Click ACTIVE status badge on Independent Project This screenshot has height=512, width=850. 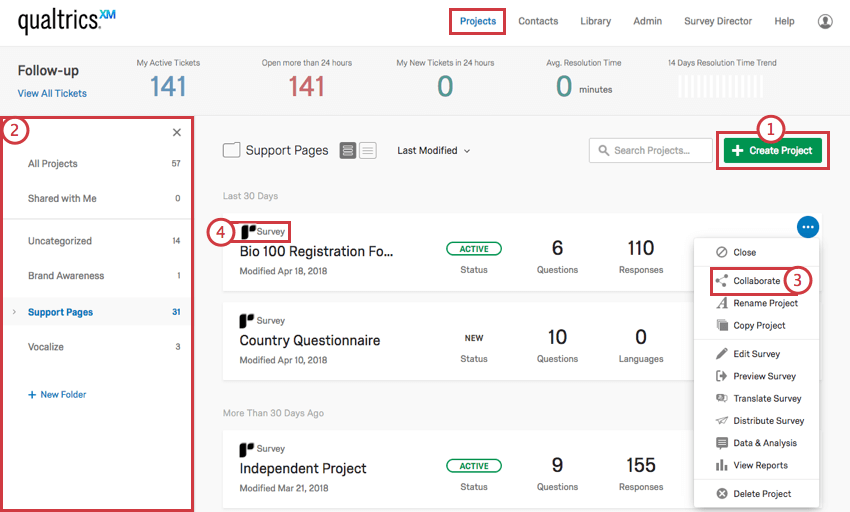474,466
